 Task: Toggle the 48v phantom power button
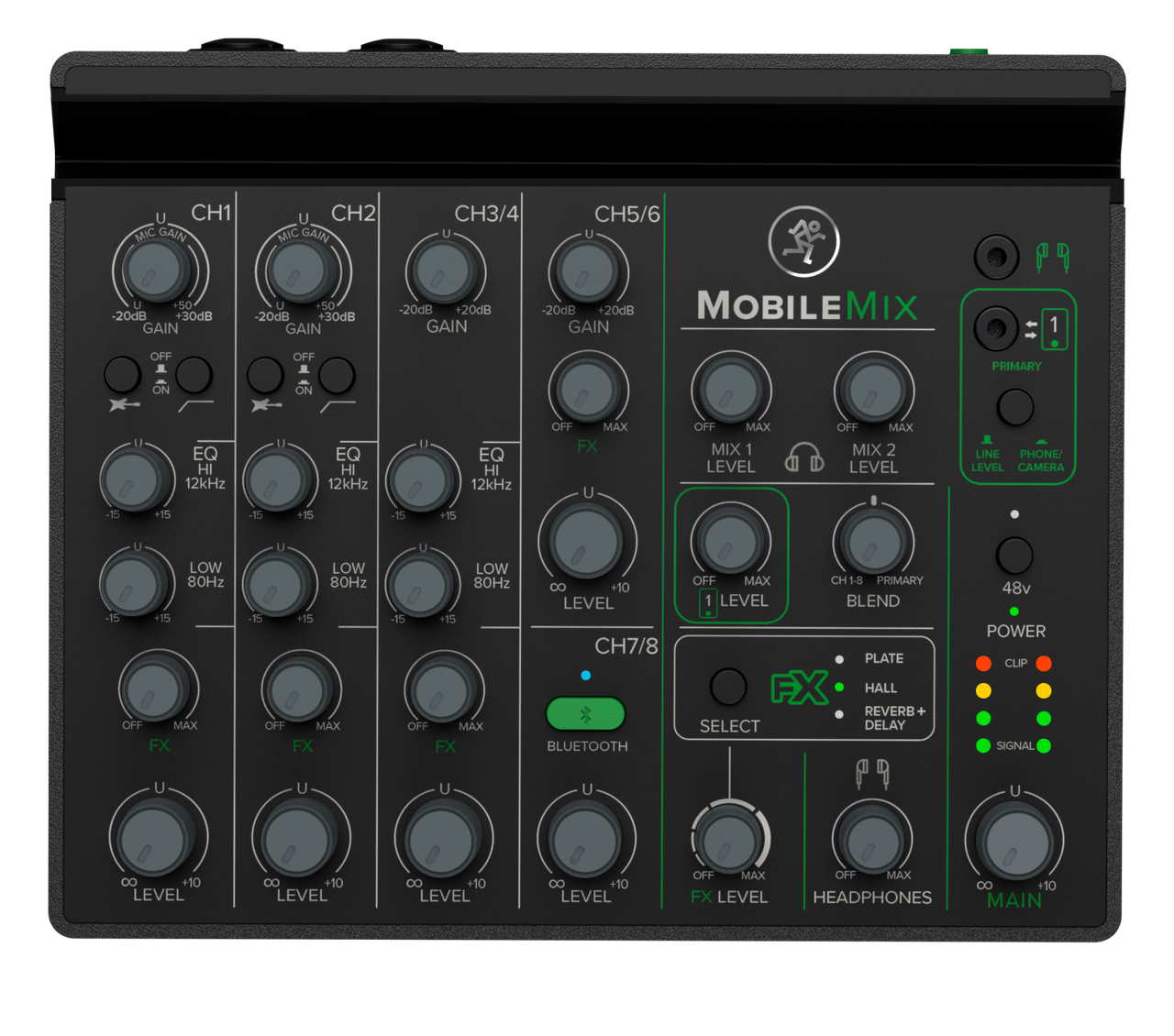(1015, 556)
